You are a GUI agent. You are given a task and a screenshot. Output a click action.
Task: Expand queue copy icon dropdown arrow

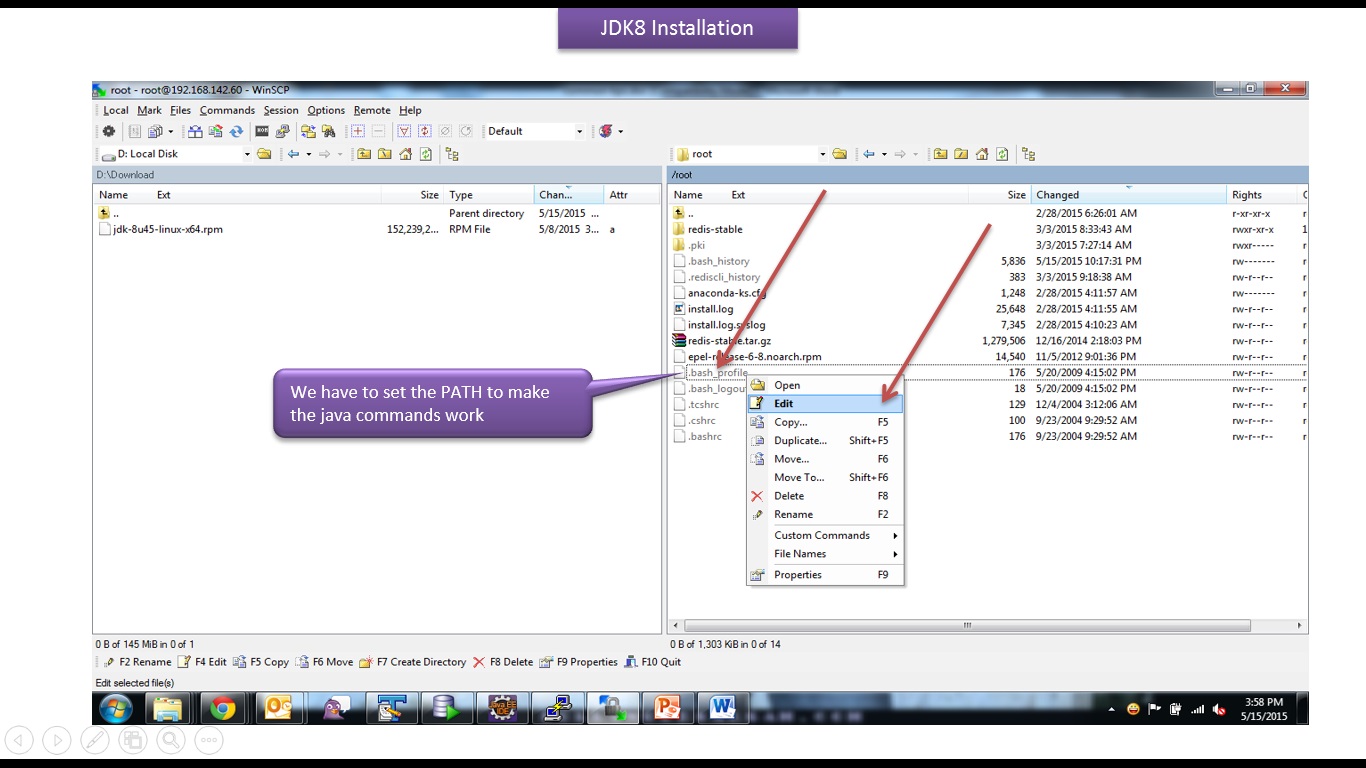click(x=170, y=131)
